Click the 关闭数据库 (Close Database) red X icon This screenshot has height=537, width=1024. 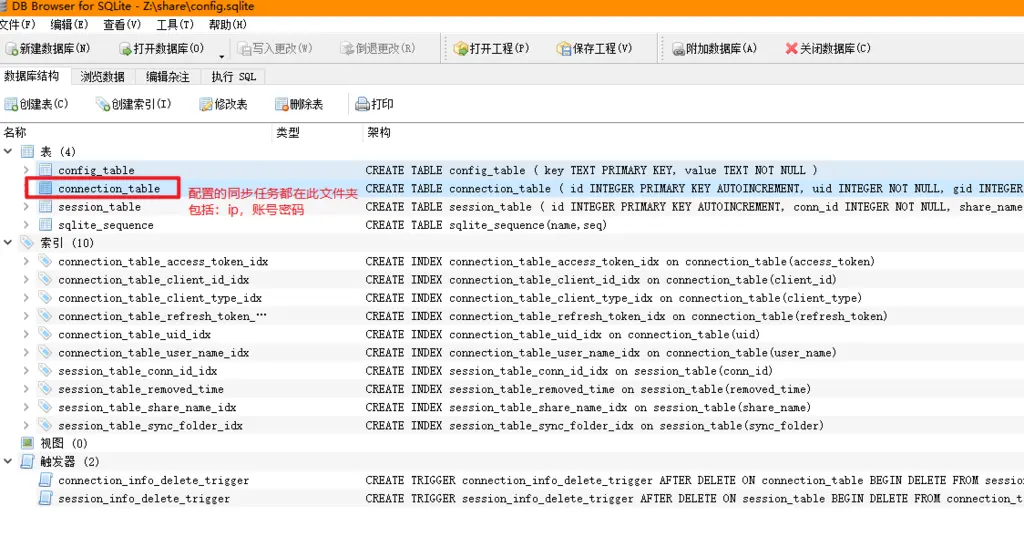tap(791, 48)
